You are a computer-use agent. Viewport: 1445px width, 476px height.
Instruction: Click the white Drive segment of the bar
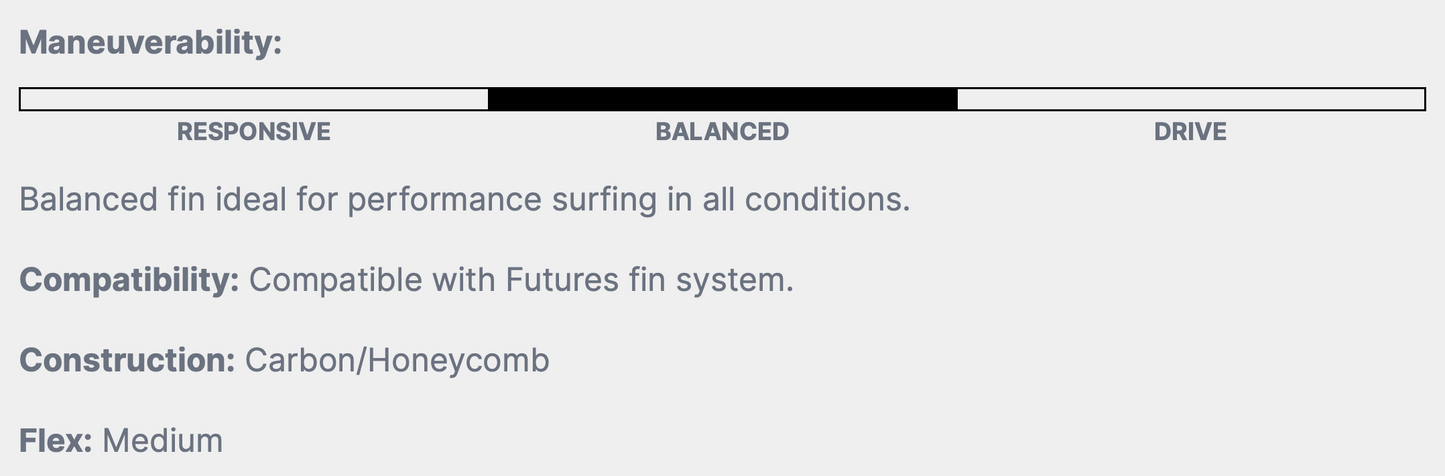pyautogui.click(x=1190, y=99)
